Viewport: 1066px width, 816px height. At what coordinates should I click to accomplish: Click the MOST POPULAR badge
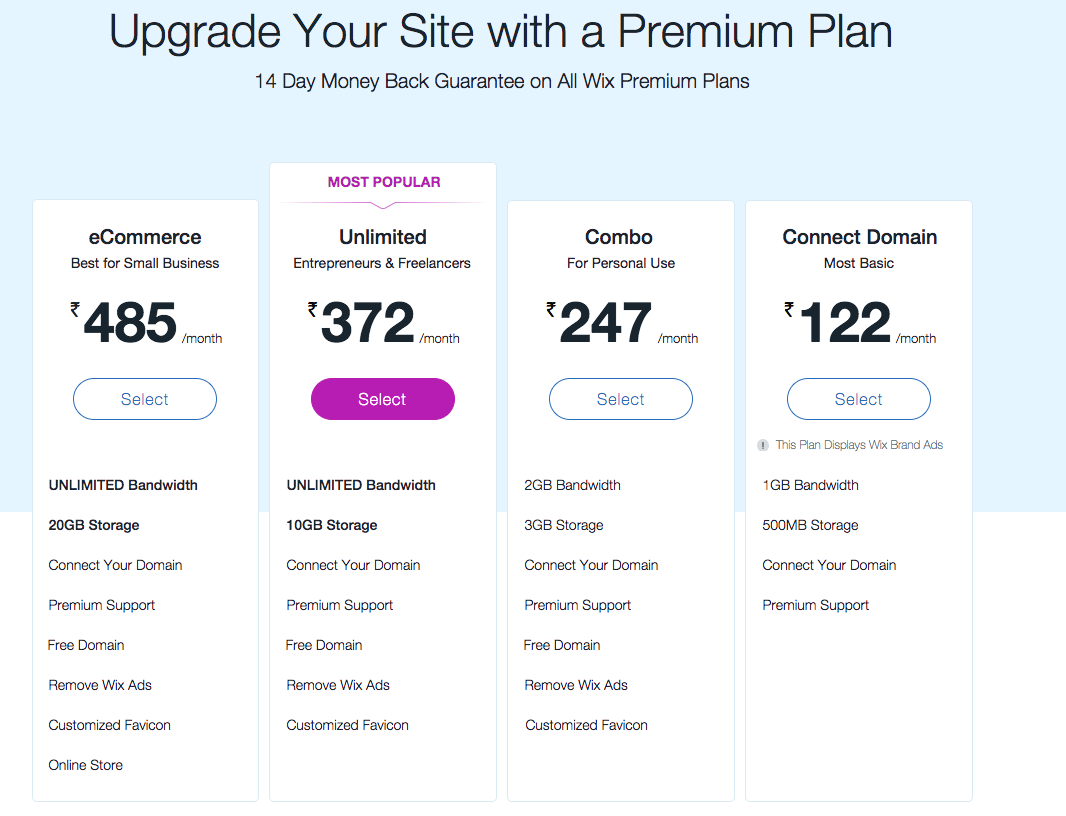pyautogui.click(x=384, y=182)
